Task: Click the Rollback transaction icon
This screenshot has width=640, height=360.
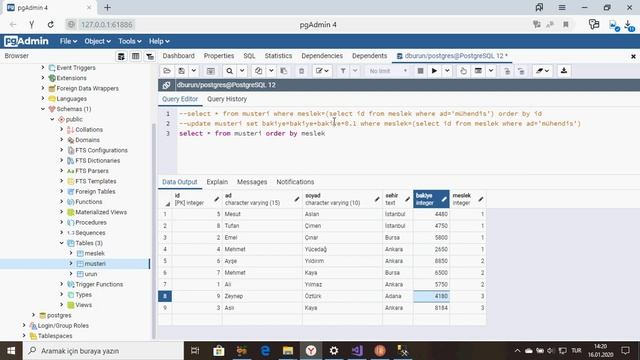Action: [521, 71]
